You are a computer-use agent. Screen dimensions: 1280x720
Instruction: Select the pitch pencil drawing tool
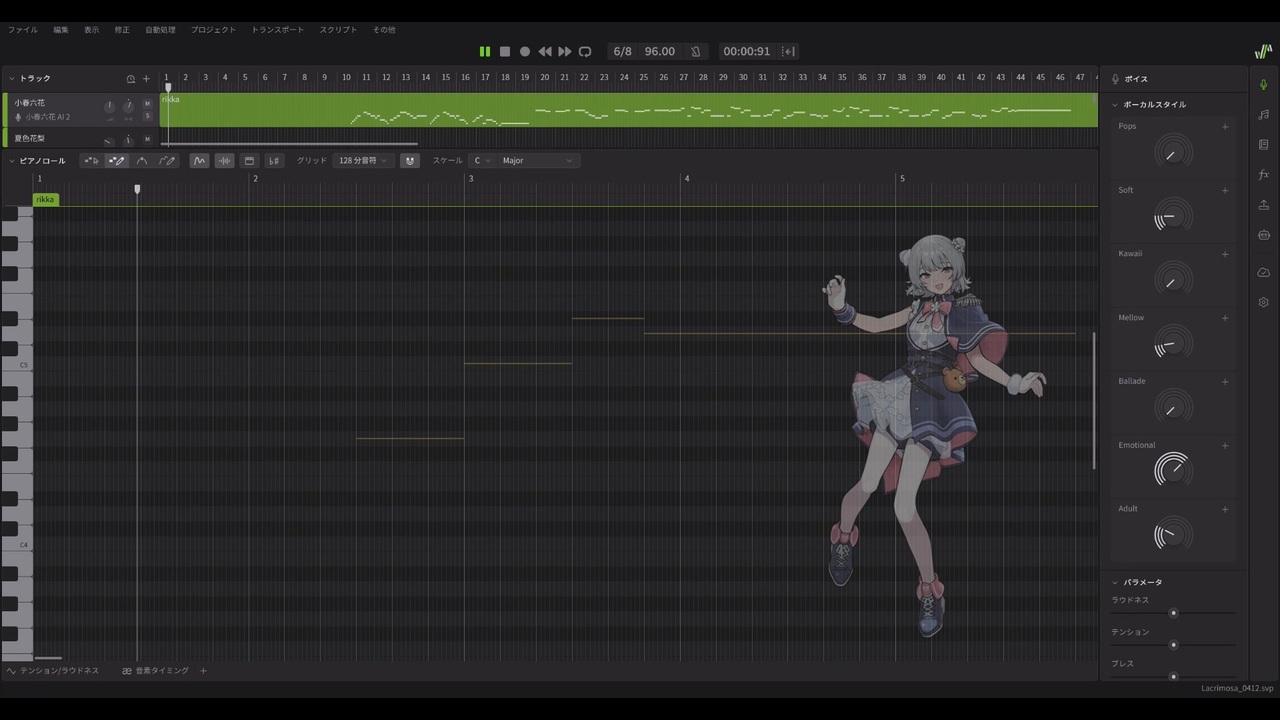(167, 161)
